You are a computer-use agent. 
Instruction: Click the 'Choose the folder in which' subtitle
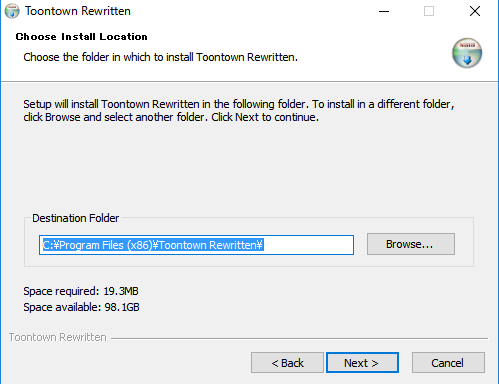pos(160,57)
